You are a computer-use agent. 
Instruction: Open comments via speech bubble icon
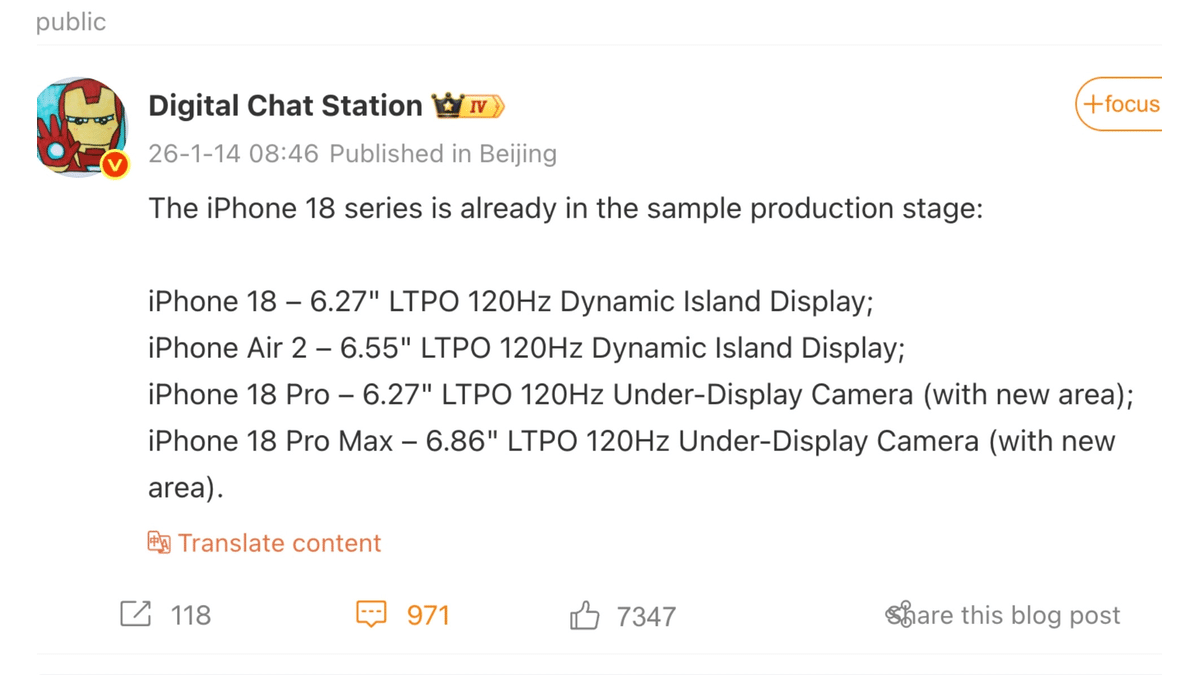[x=371, y=614]
